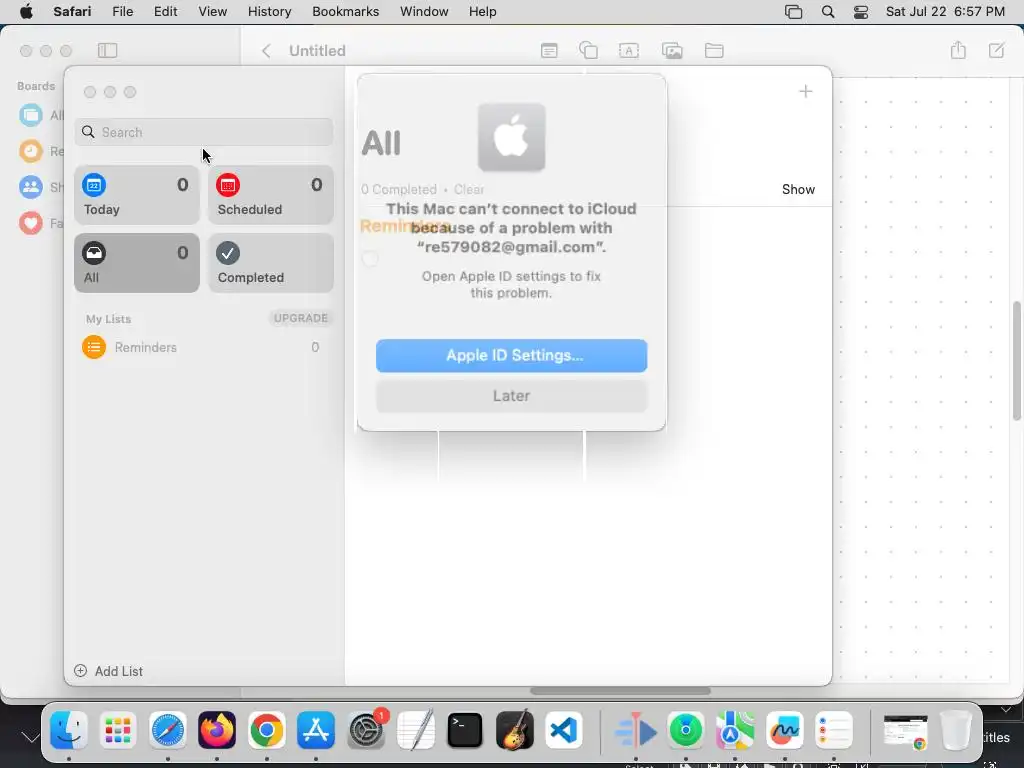This screenshot has width=1024, height=768.
Task: Open App Store from the Dock
Action: [315, 730]
